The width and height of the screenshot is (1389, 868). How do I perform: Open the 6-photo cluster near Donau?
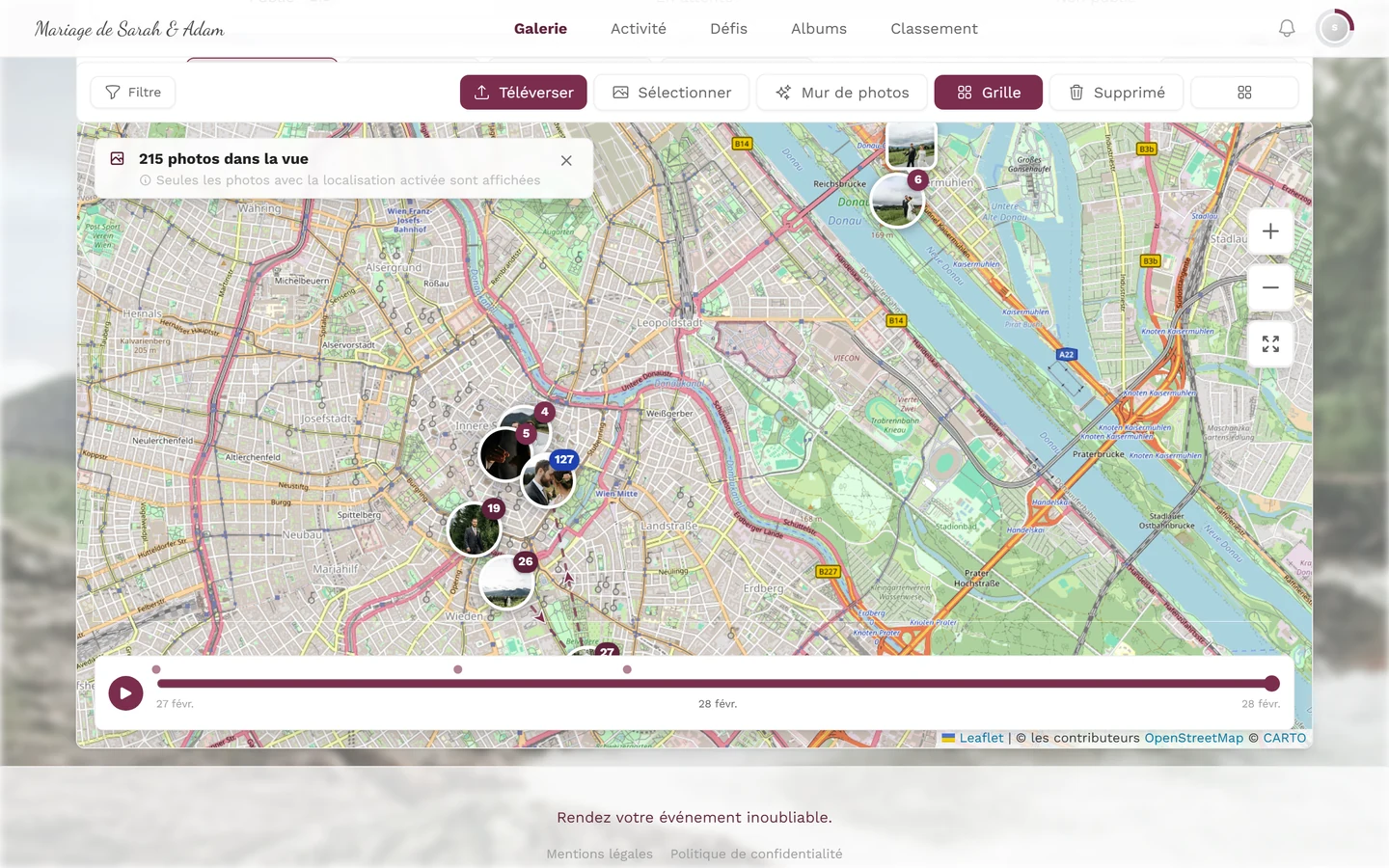pyautogui.click(x=898, y=200)
